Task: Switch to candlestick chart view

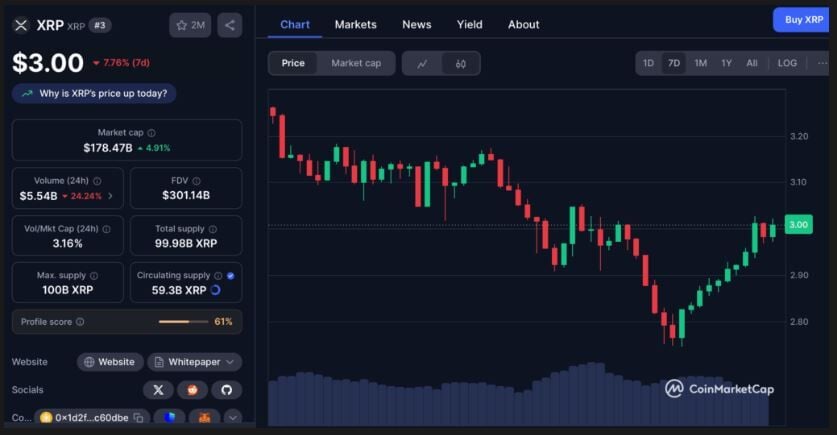Action: point(460,63)
